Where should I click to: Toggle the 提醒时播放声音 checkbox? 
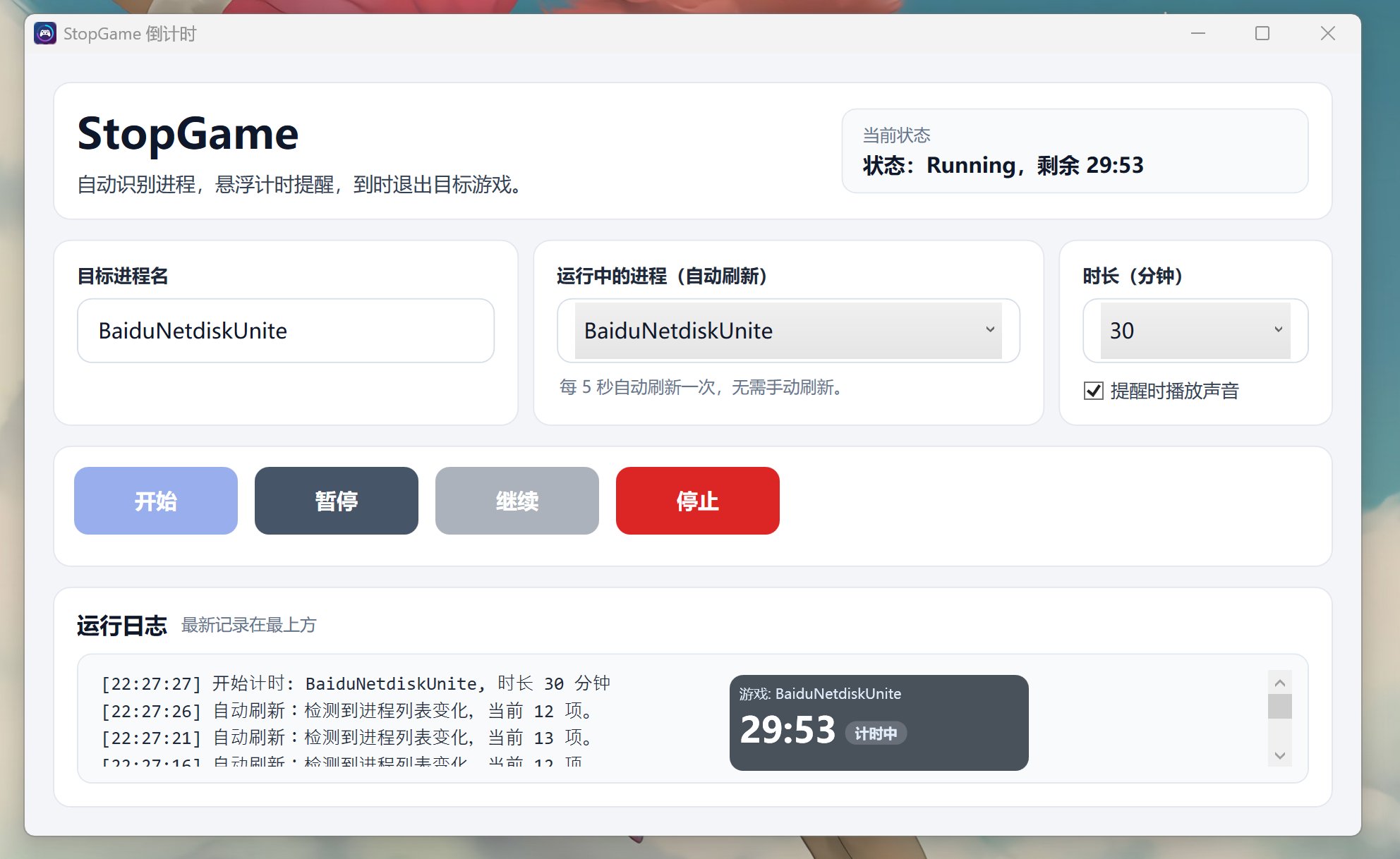(1093, 391)
